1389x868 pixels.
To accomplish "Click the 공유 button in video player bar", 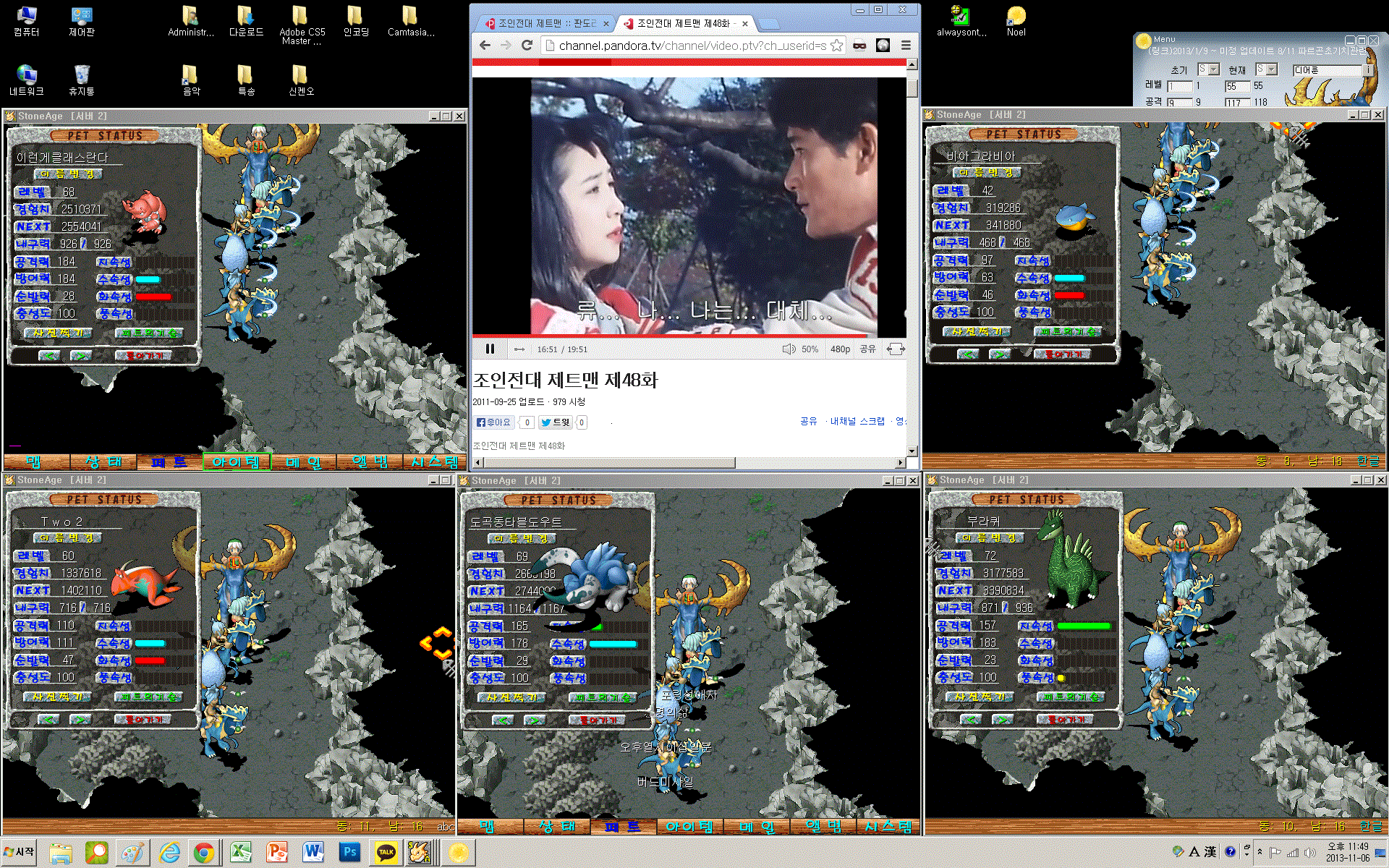I will tap(867, 349).
